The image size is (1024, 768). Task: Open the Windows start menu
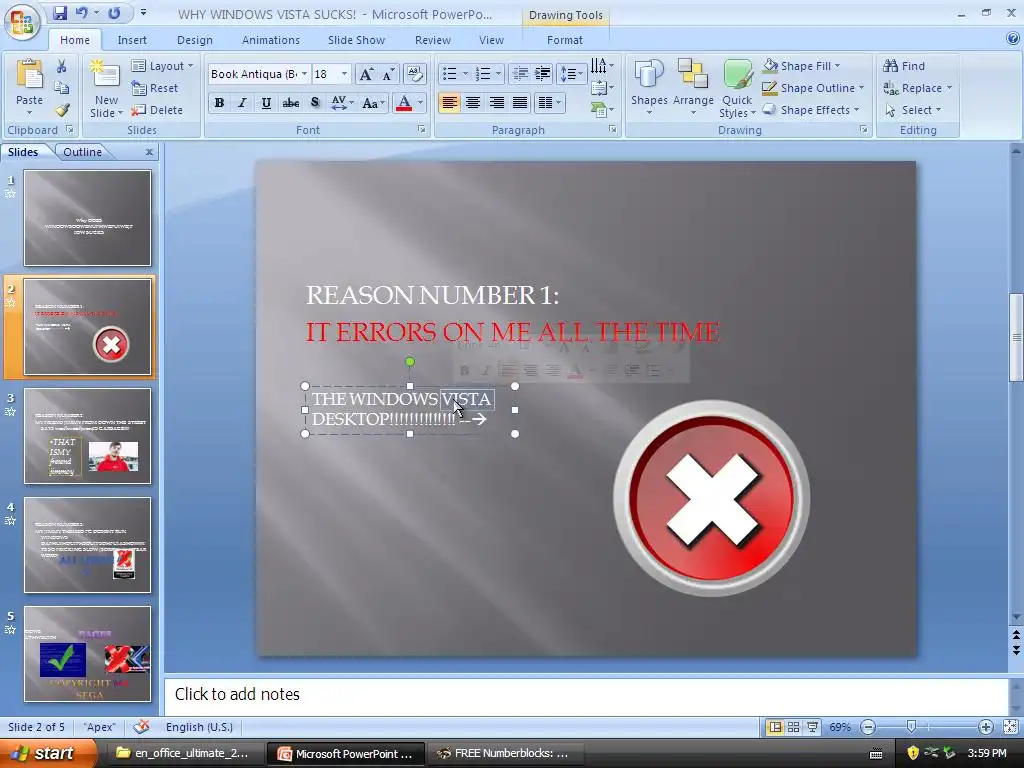[x=48, y=753]
